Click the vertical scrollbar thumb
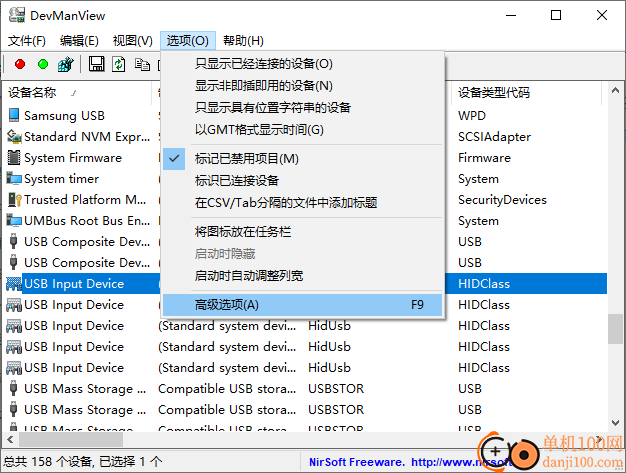Screen dimensions: 626x473 [615, 329]
